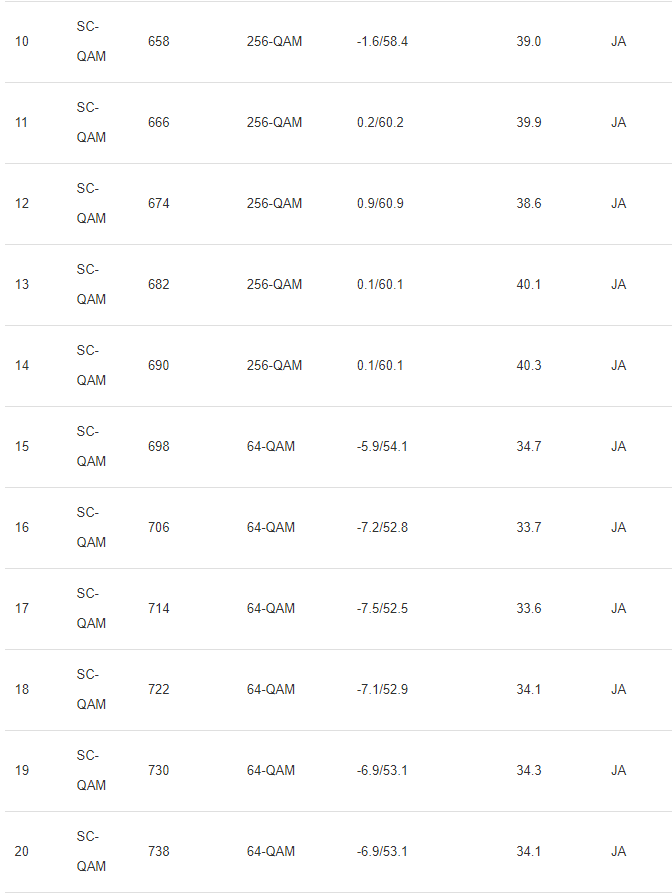This screenshot has height=894, width=672.
Task: Click channel 11 power 0.2/60.2
Action: [380, 123]
